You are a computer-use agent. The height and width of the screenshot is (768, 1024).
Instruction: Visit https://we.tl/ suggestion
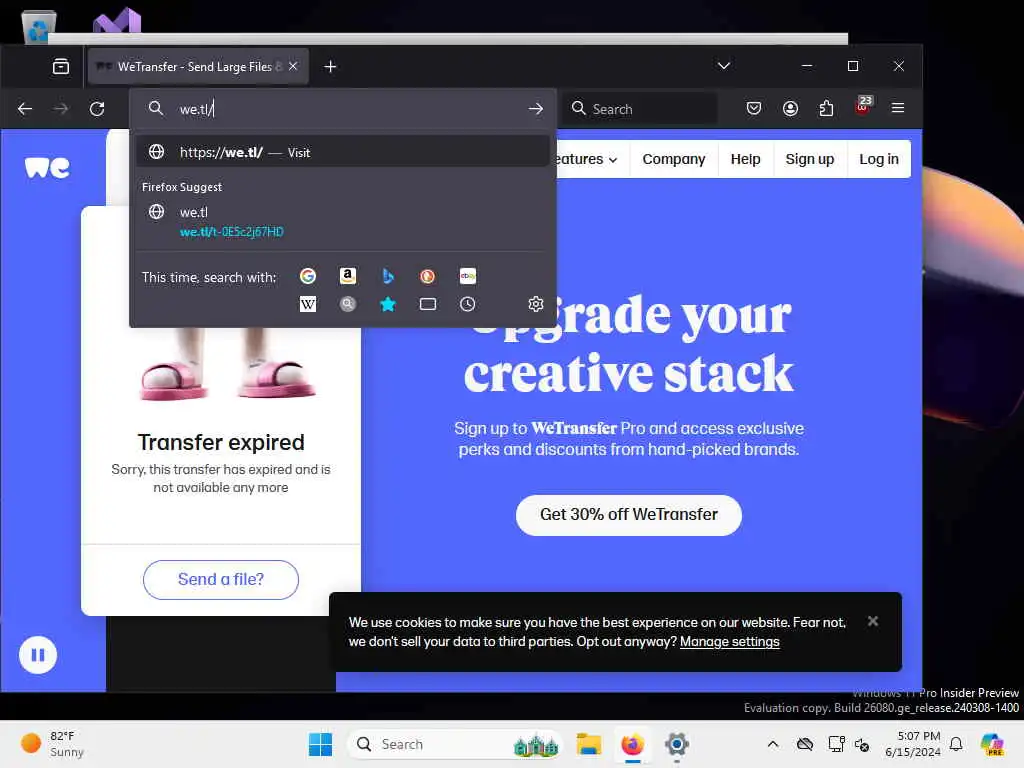coord(343,152)
